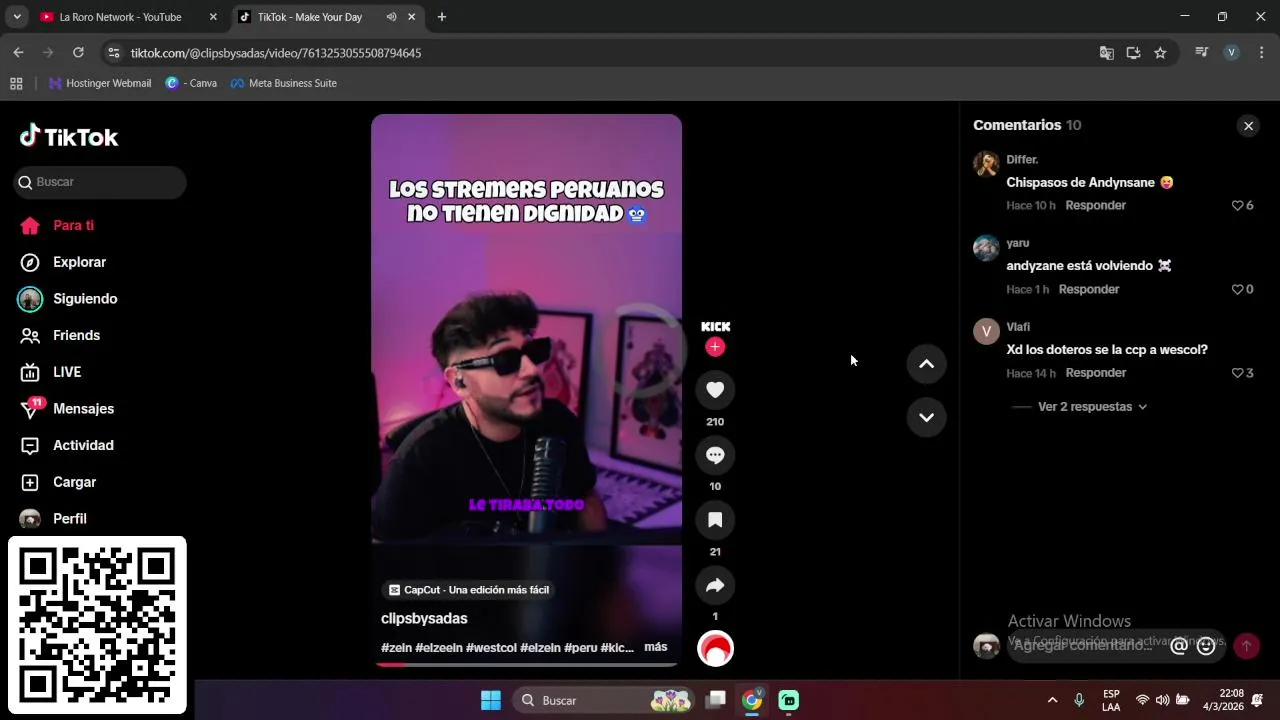Open Chrome profile avatar V

coord(1231,53)
